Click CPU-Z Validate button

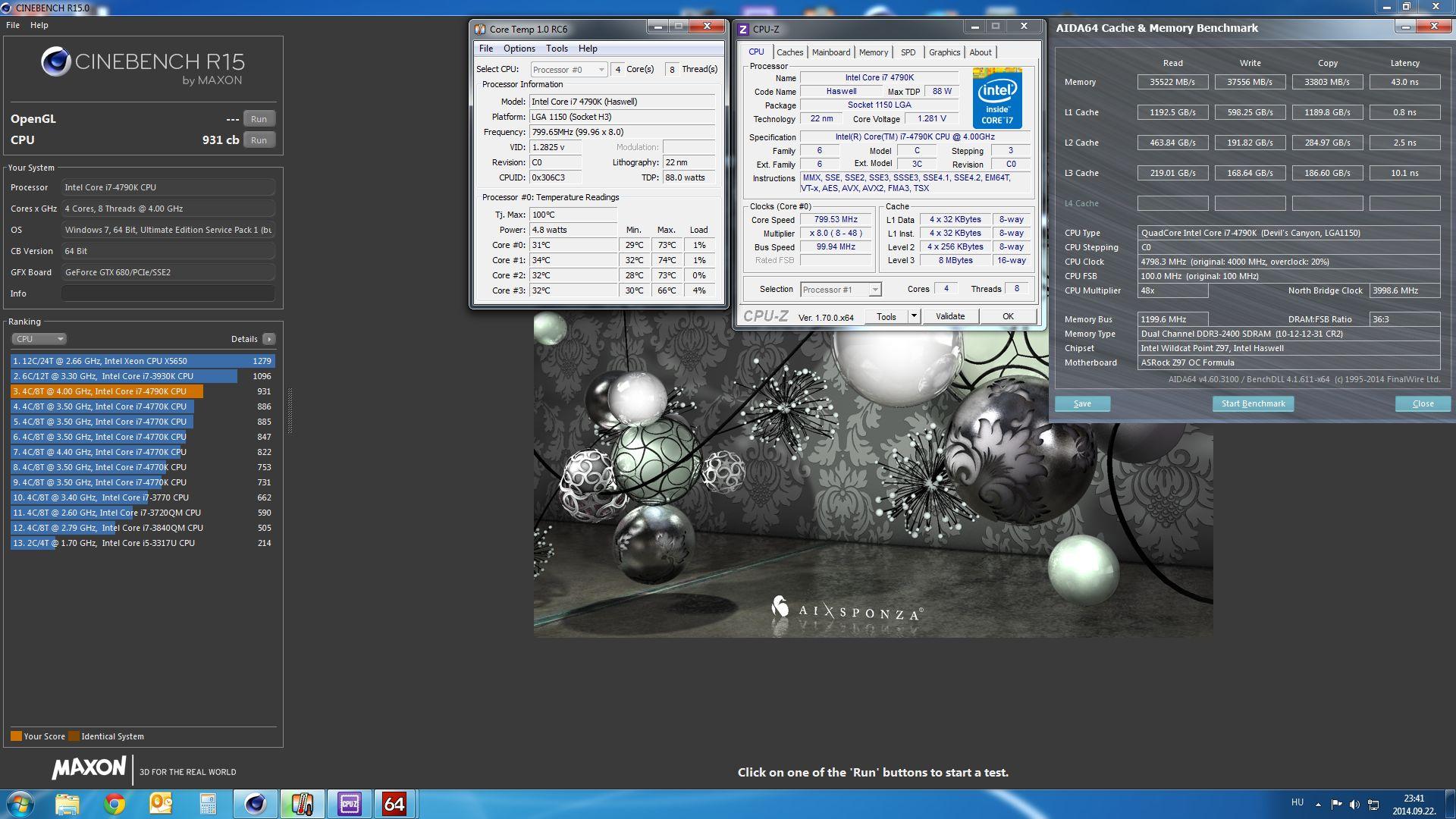tap(949, 317)
